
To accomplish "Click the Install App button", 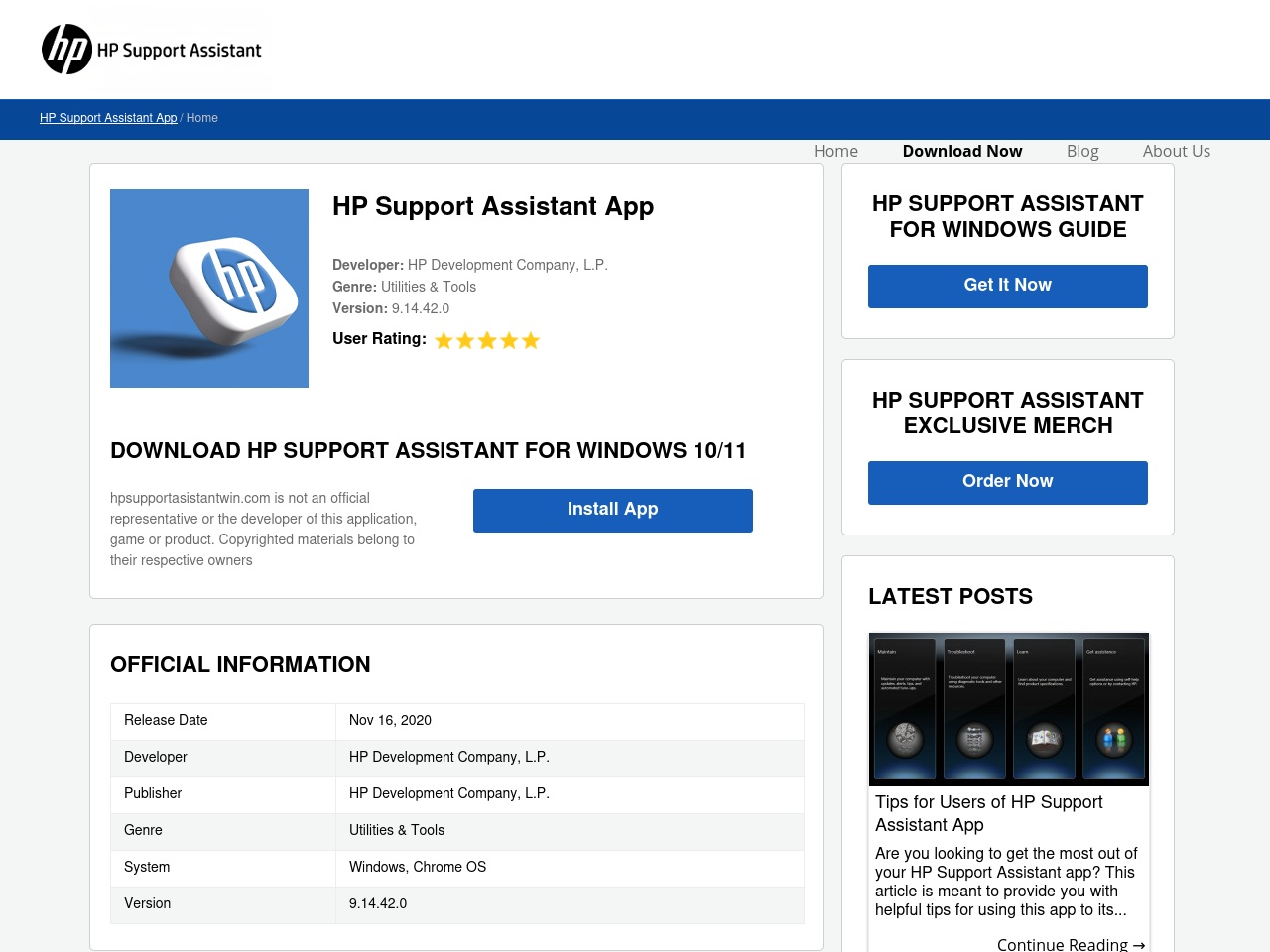I will click(613, 511).
